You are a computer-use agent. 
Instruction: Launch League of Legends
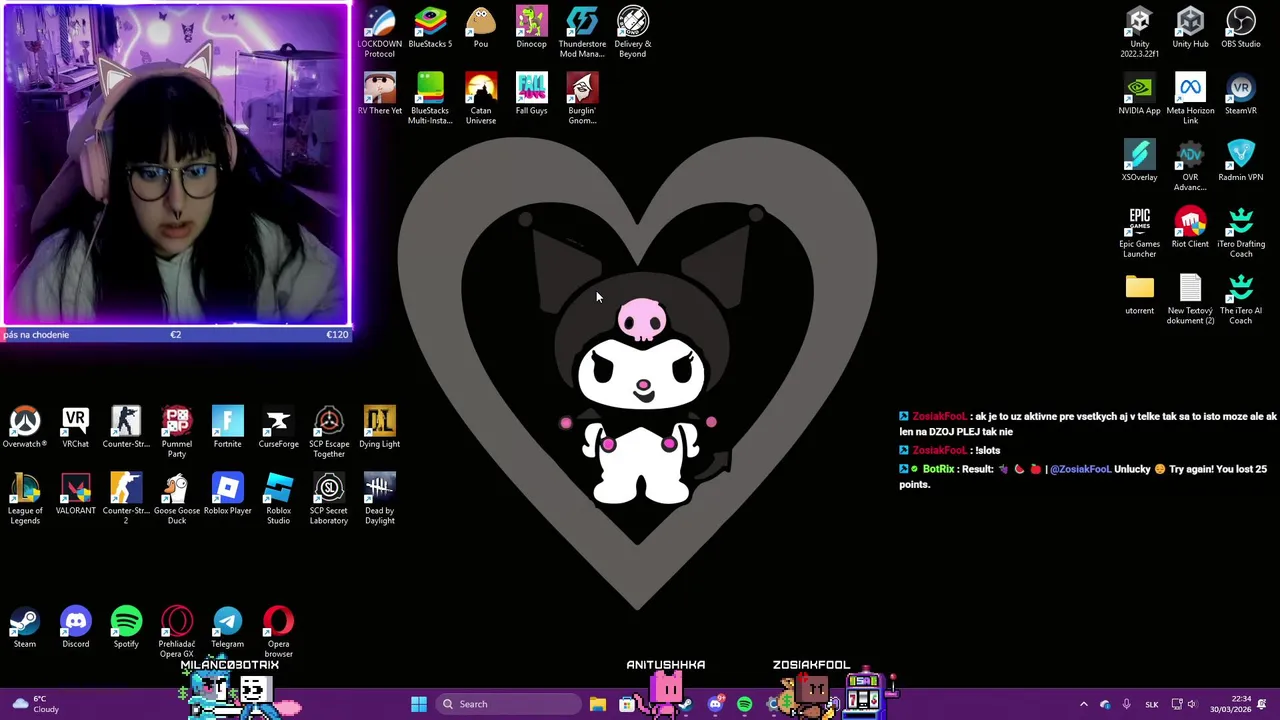point(25,499)
